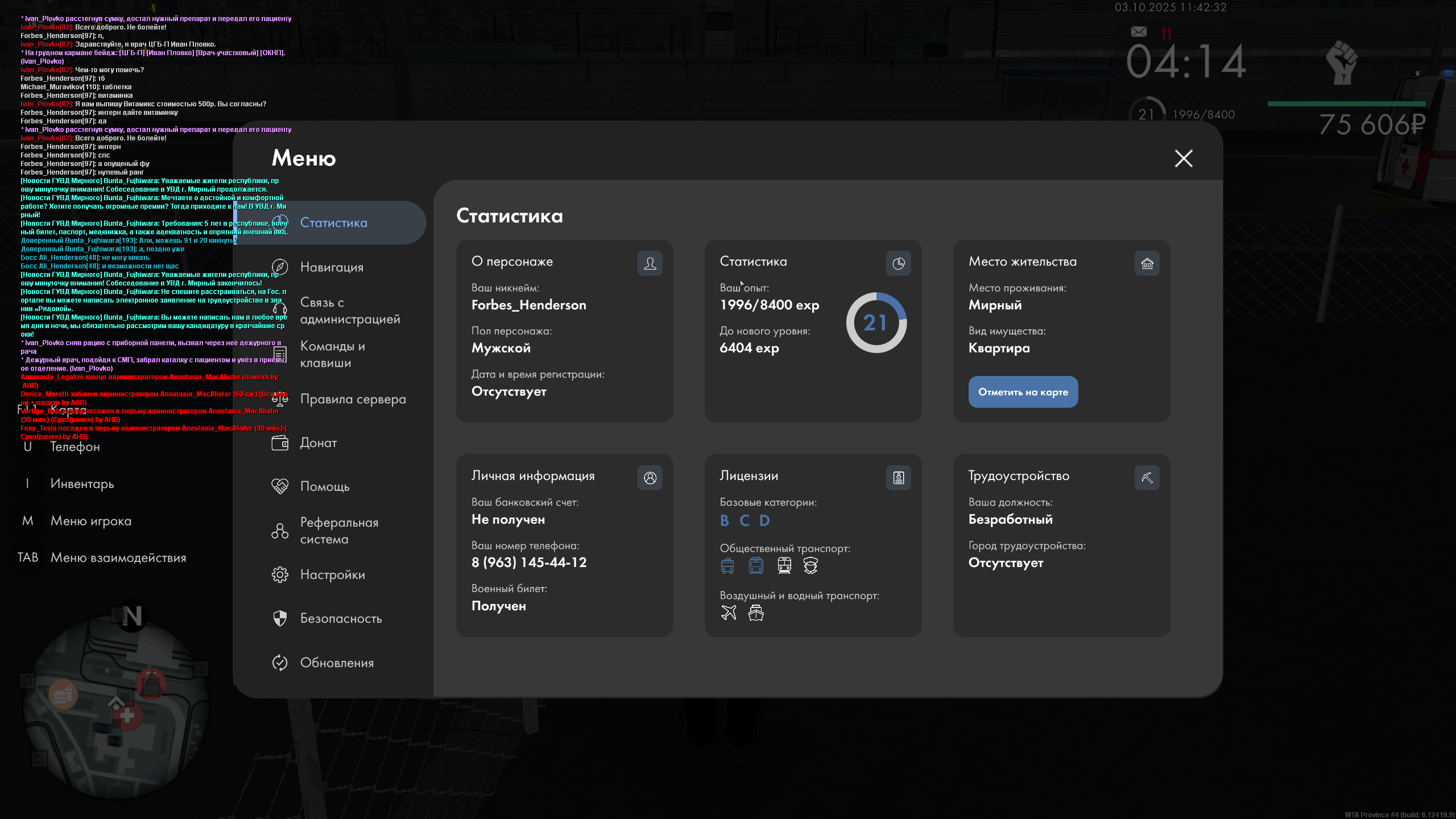Click the pie chart icon in Статистика card

click(x=898, y=263)
